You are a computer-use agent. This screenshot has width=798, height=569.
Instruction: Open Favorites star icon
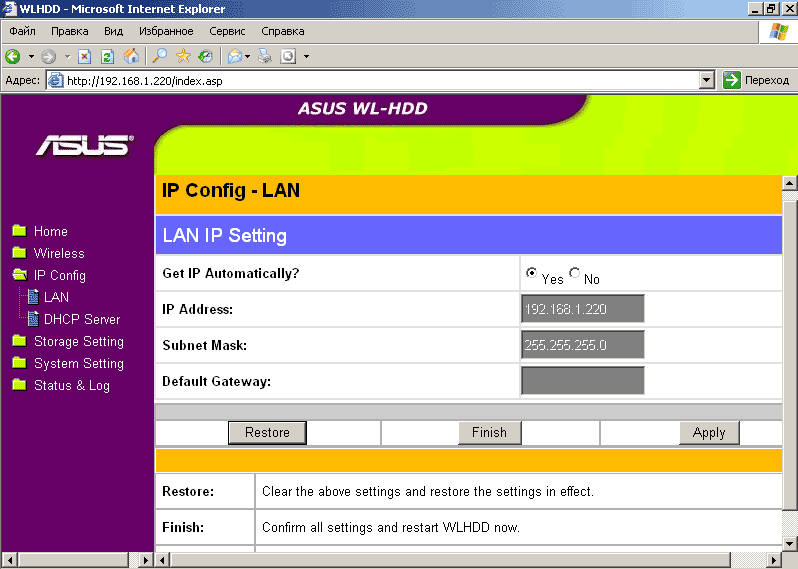[x=183, y=56]
